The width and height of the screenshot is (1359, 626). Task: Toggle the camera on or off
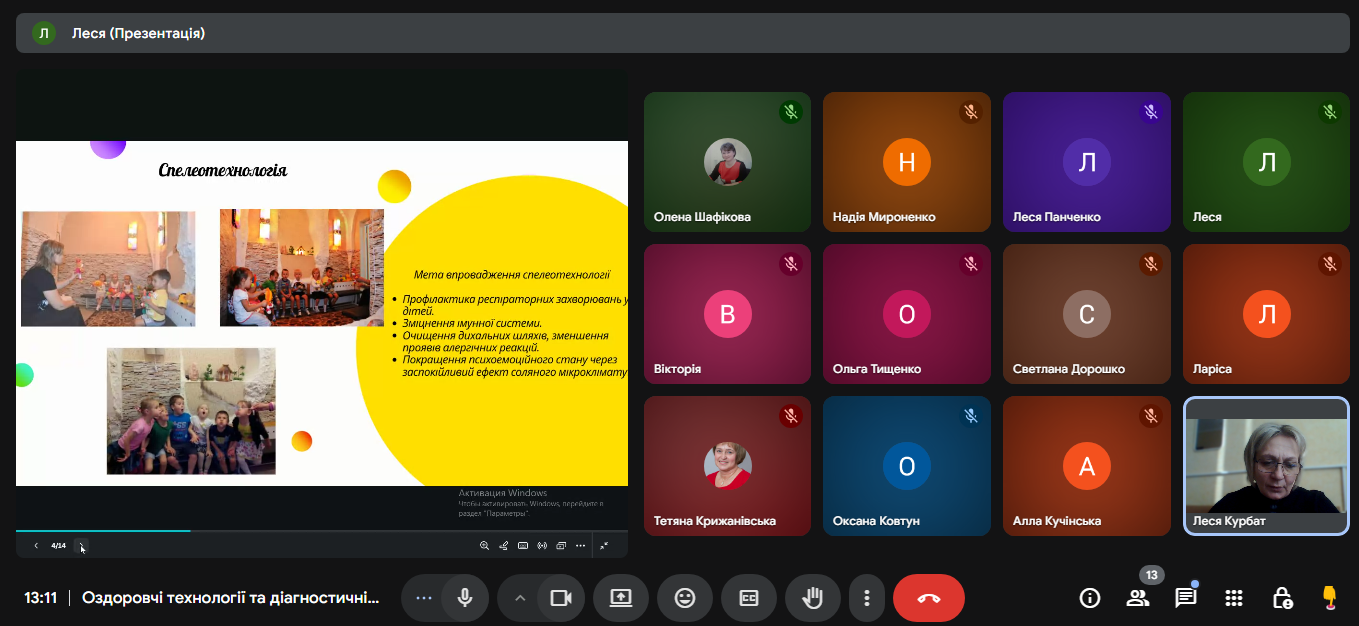(x=561, y=598)
